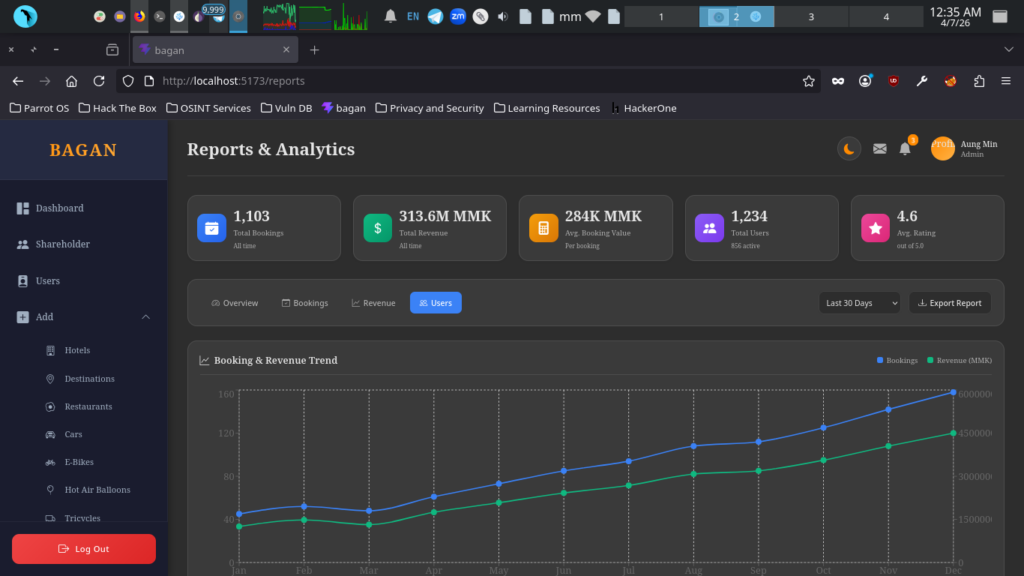Click the orange Avg. Booking Value icon

coord(543,228)
